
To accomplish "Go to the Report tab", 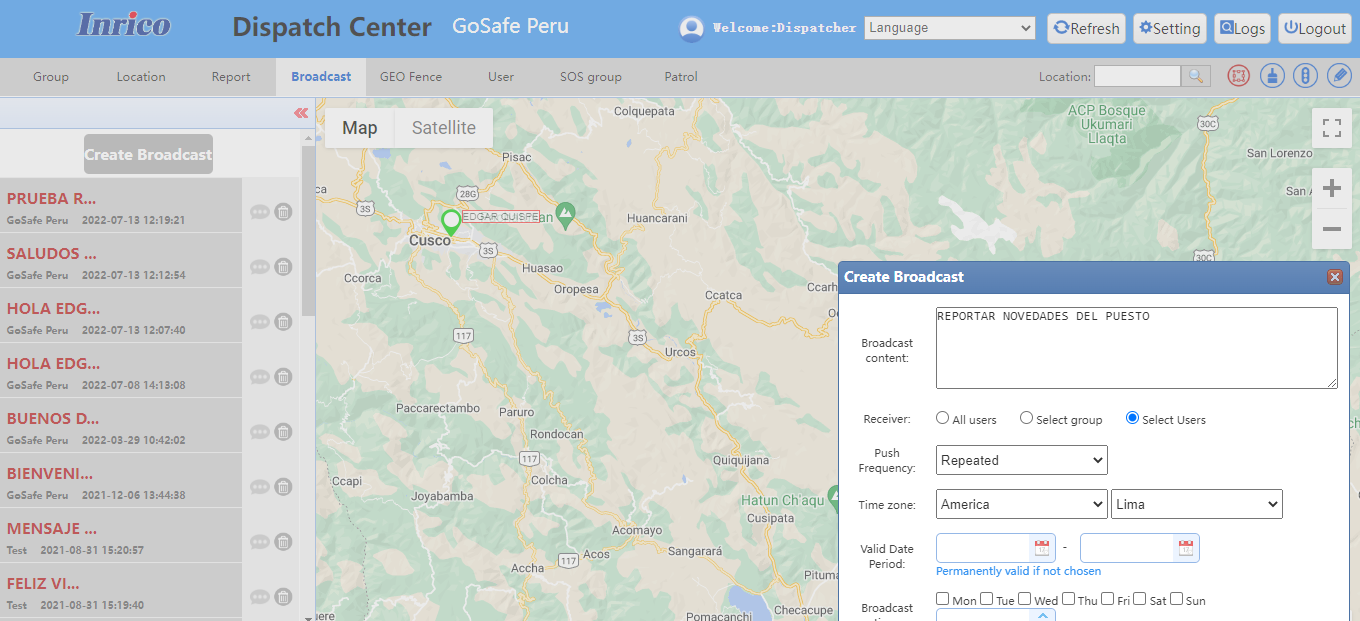I will tap(231, 77).
